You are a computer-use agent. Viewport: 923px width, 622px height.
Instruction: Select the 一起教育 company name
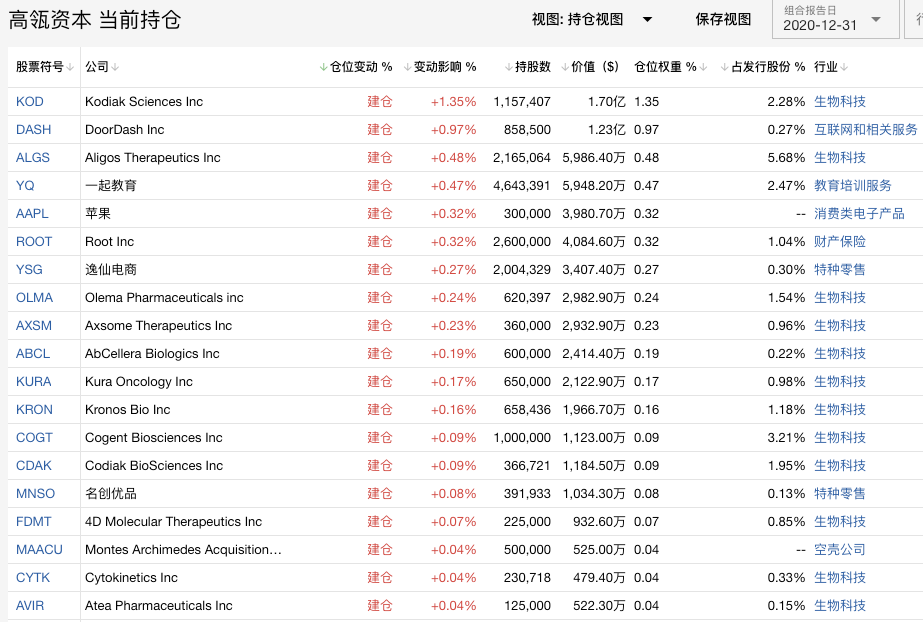click(111, 186)
